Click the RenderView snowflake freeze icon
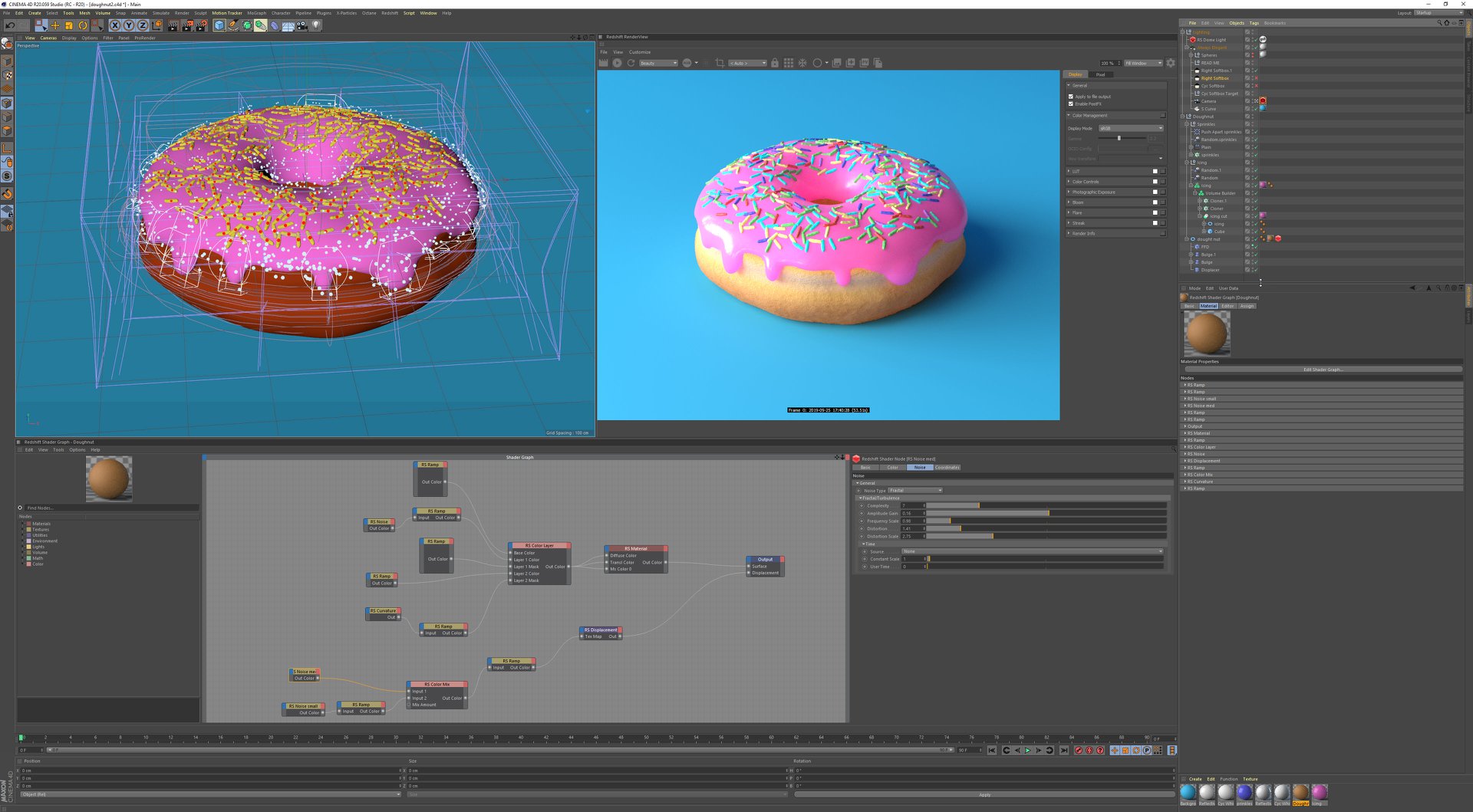The width and height of the screenshot is (1473, 812). pos(802,63)
